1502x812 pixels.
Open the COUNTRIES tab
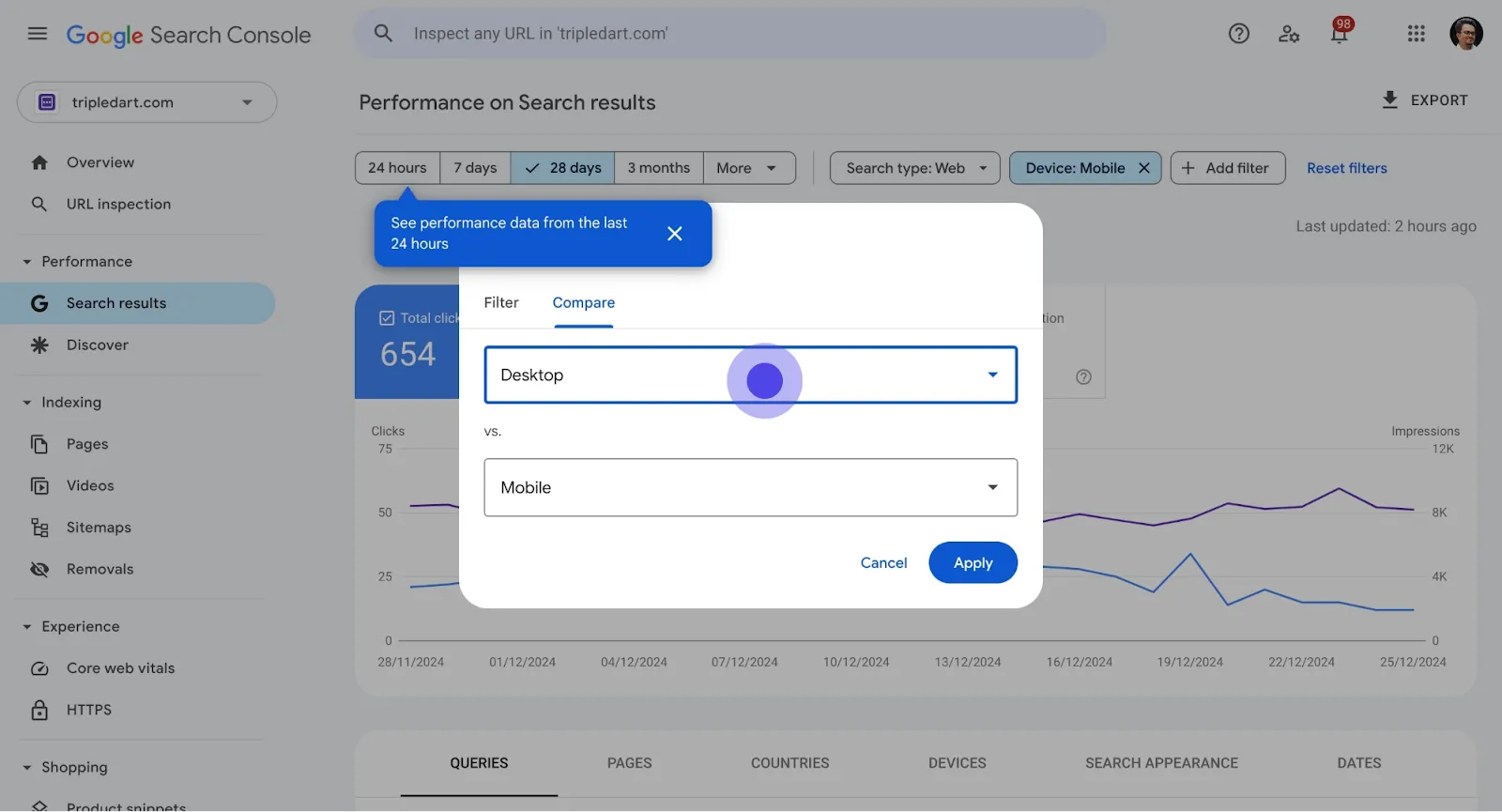pos(790,763)
